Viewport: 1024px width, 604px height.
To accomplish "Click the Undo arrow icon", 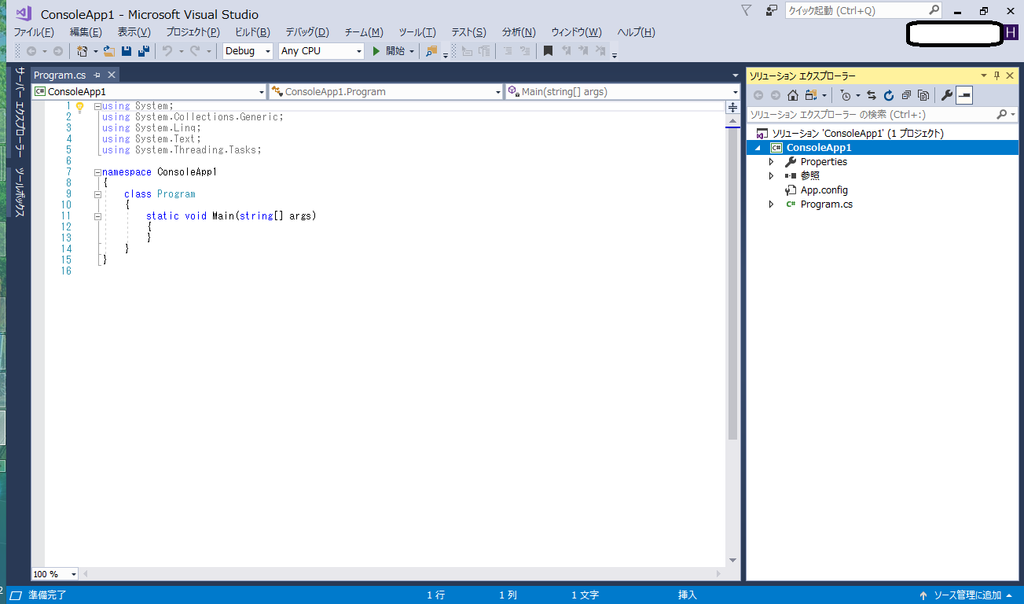I will point(167,51).
